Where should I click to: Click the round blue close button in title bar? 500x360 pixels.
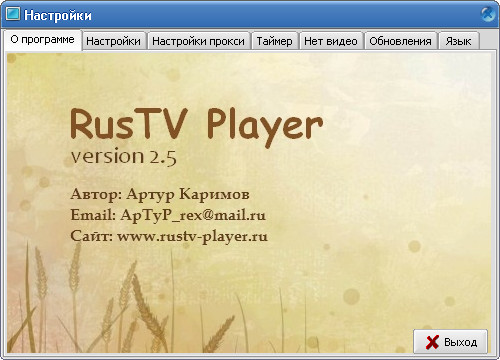(488, 14)
